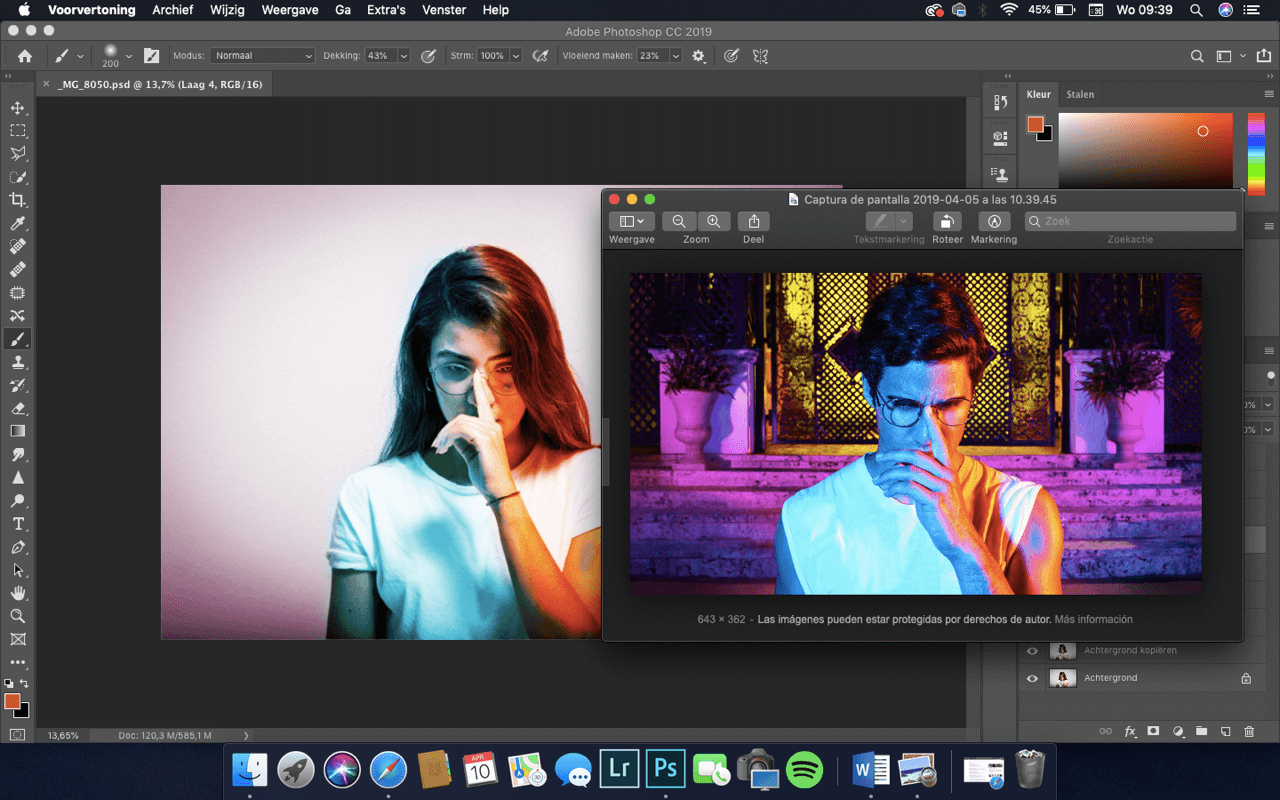This screenshot has width=1280, height=800.
Task: Create a new layer
Action: point(1225,732)
